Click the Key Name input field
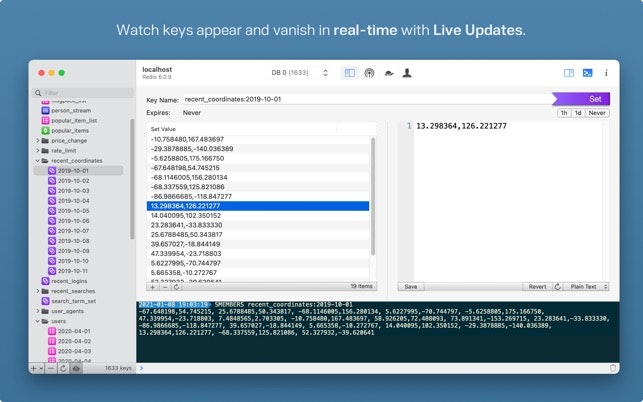Viewport: 643px width, 402px height. 367,99
